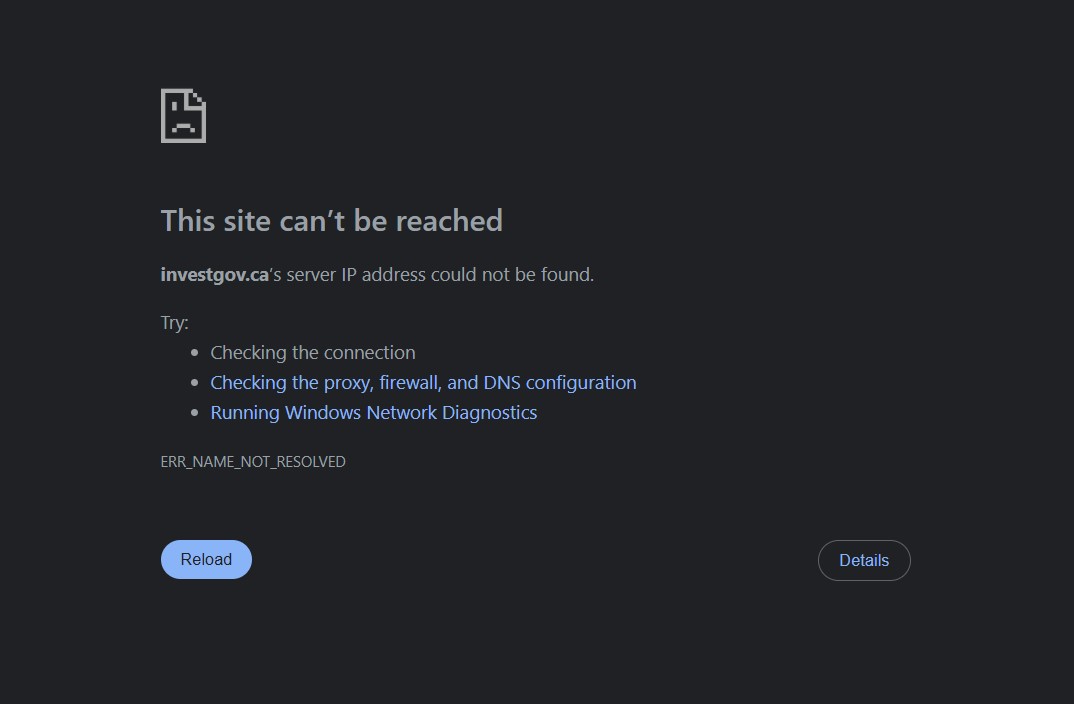Click the word "reached" in the heading
The height and width of the screenshot is (704, 1074).
point(449,221)
